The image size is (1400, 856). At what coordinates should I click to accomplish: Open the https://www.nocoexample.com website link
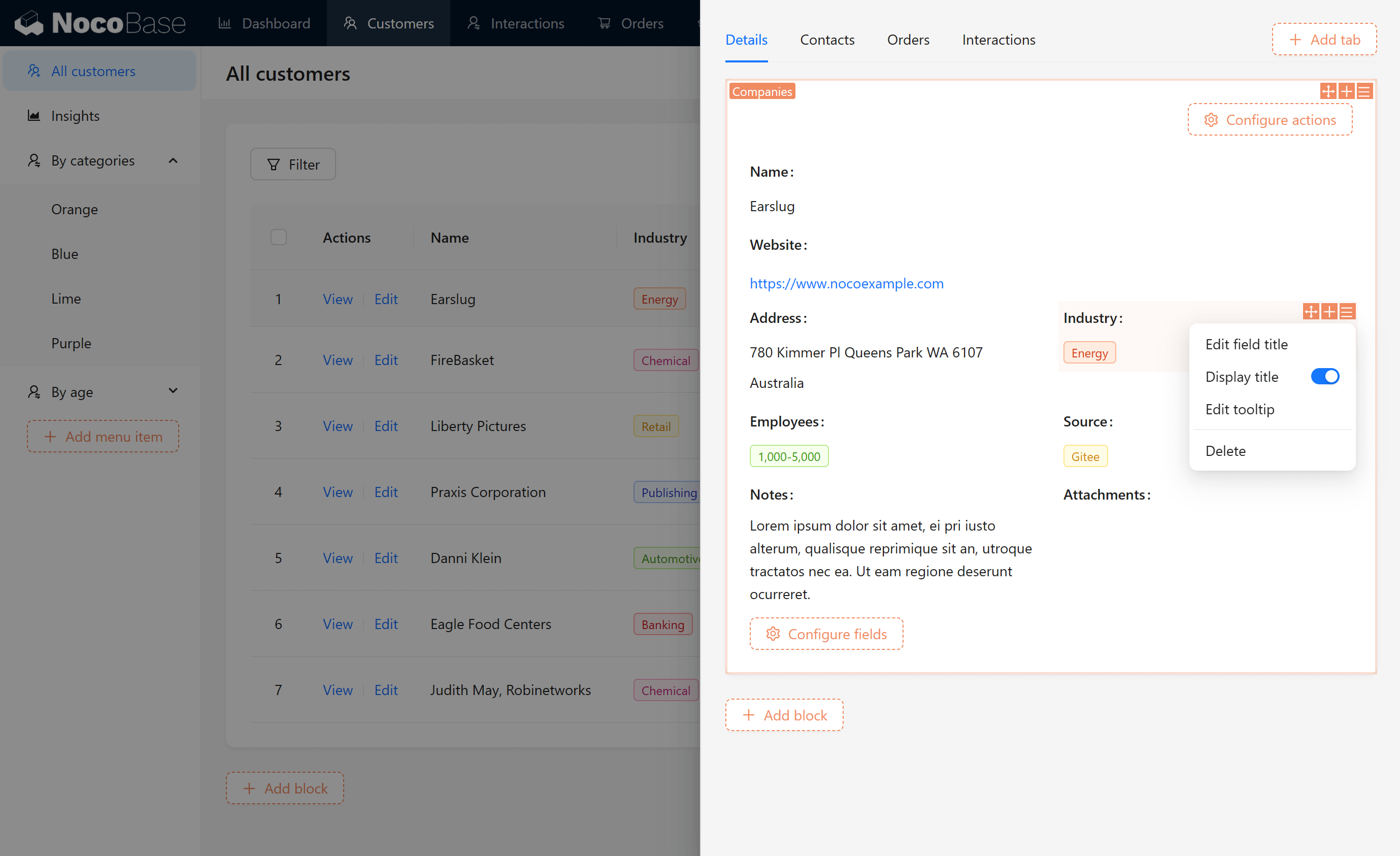pyautogui.click(x=847, y=283)
